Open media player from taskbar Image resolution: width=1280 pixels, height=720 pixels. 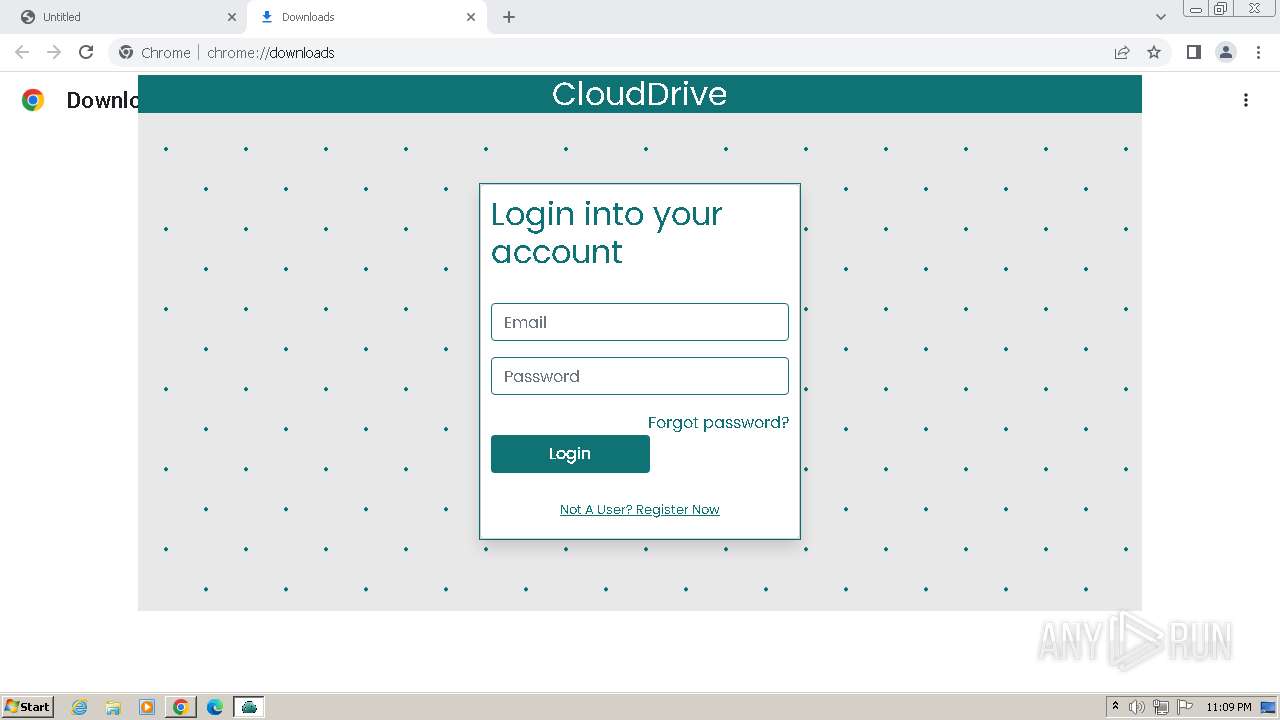tap(147, 707)
